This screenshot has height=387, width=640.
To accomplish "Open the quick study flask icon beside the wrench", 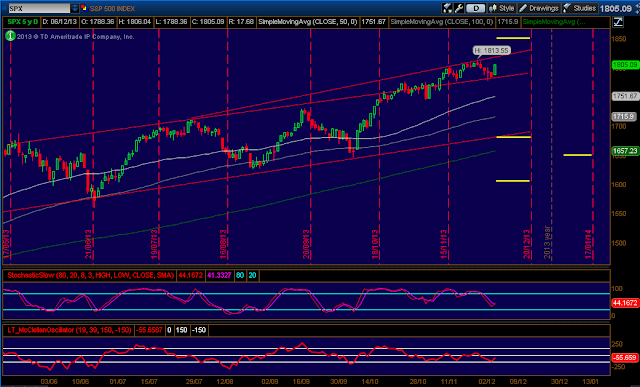I will point(447,8).
